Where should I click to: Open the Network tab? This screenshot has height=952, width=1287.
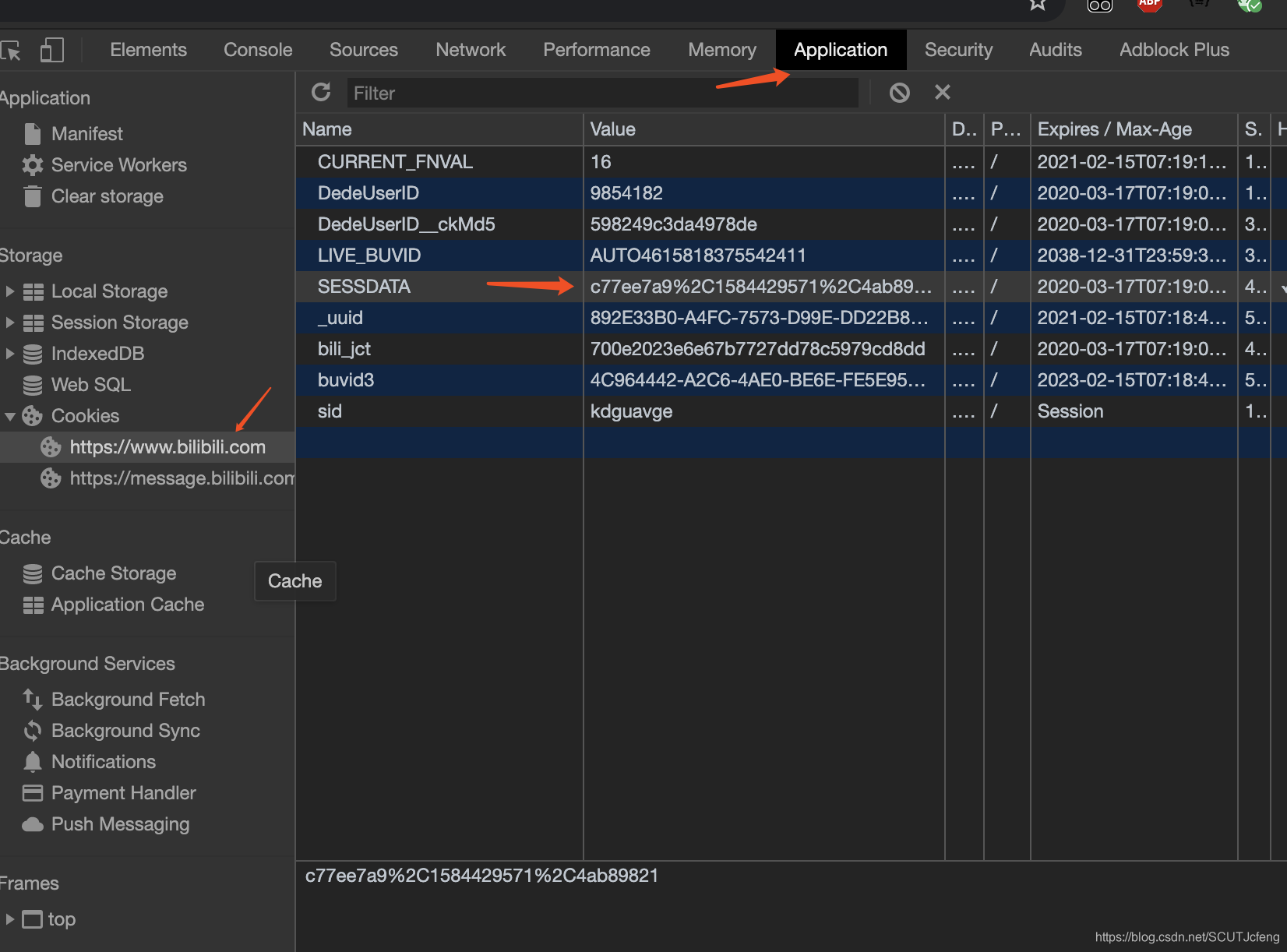click(471, 50)
